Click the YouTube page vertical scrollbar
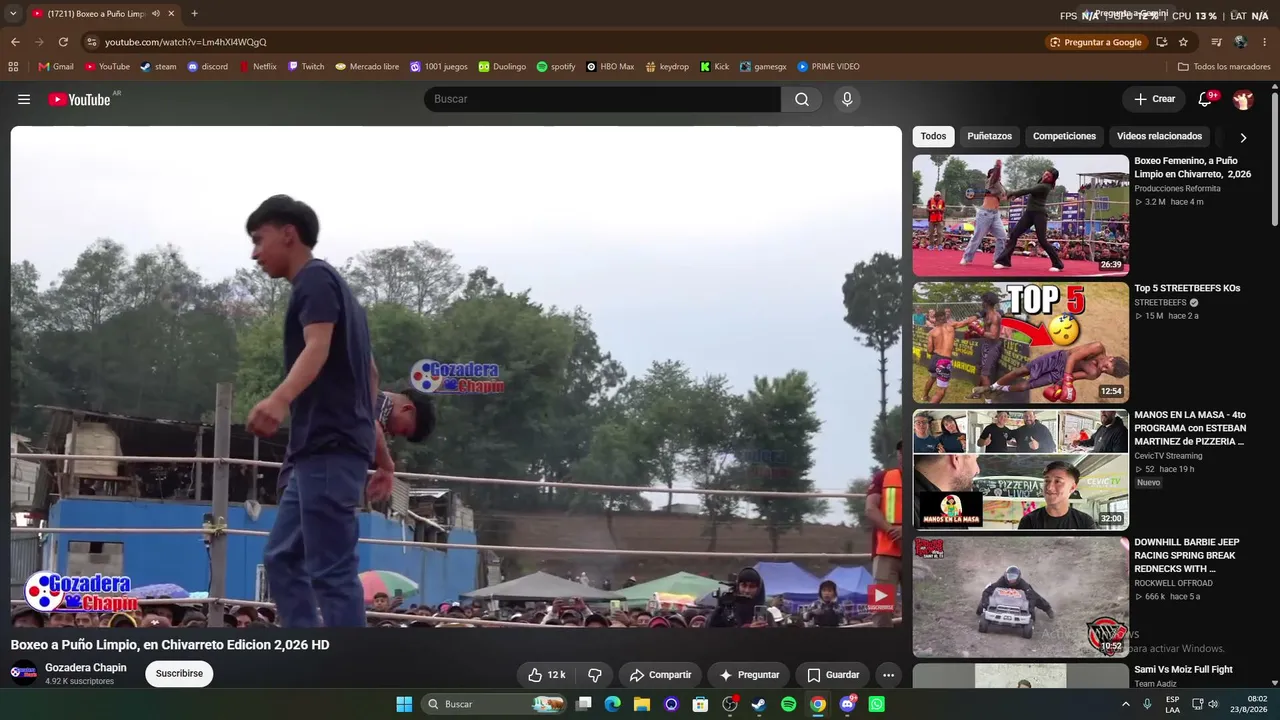This screenshot has width=1280, height=720. [x=1275, y=160]
